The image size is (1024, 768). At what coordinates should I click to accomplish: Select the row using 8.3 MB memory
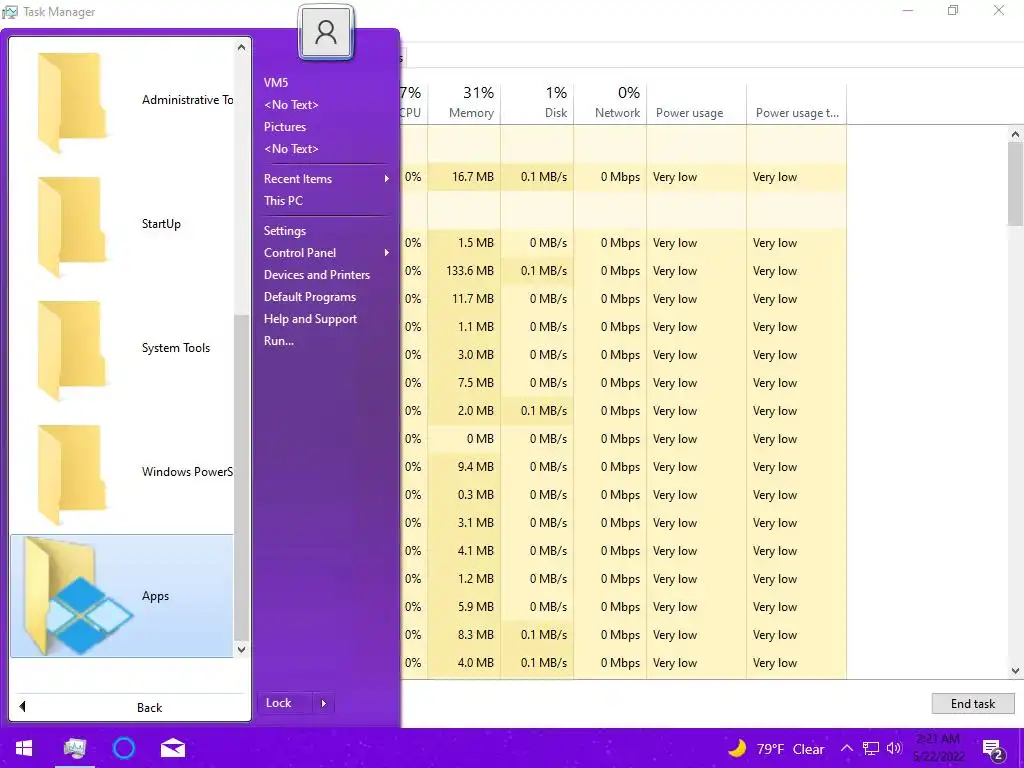[x=623, y=635]
